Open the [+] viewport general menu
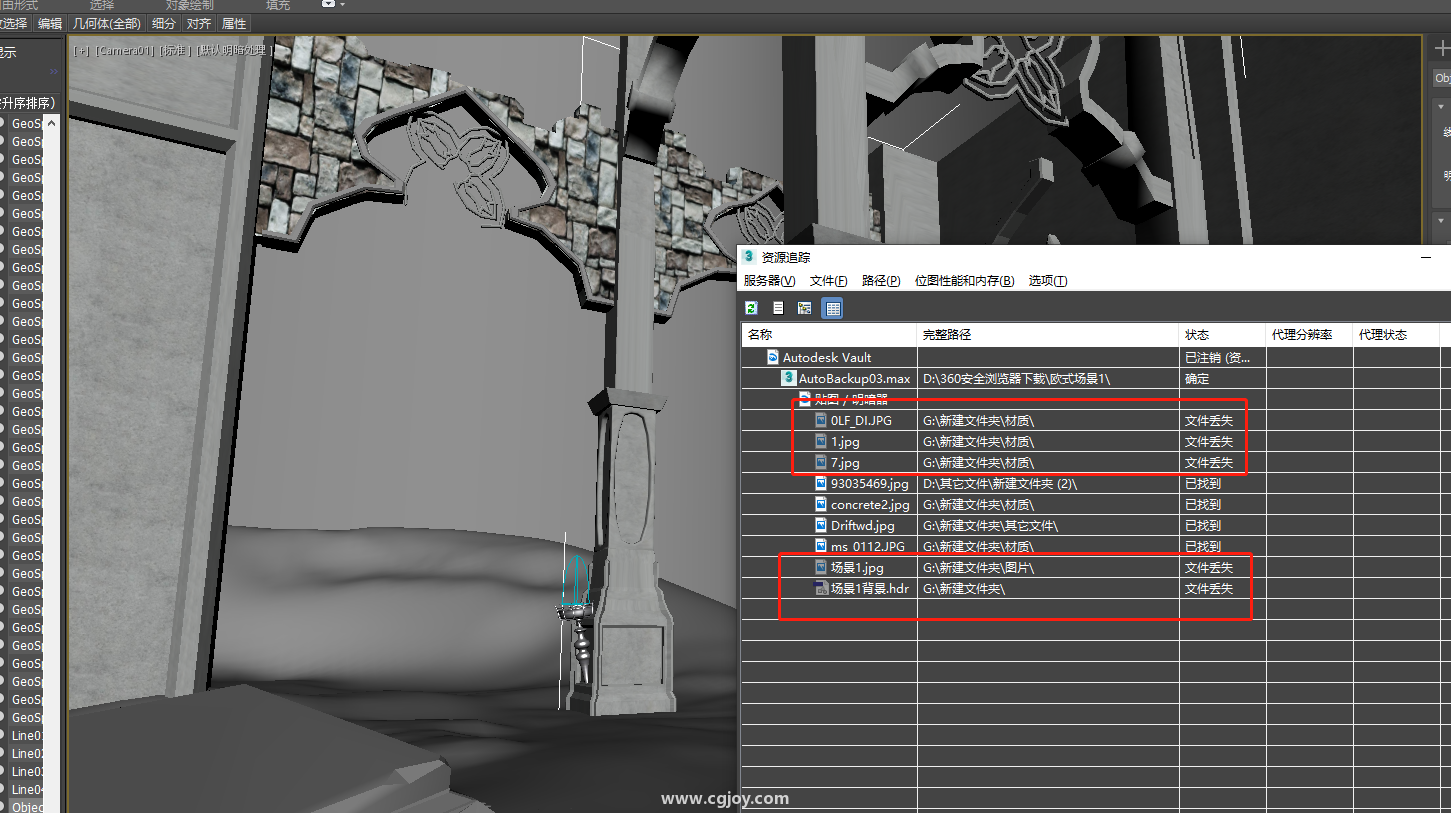1451x813 pixels. (81, 50)
